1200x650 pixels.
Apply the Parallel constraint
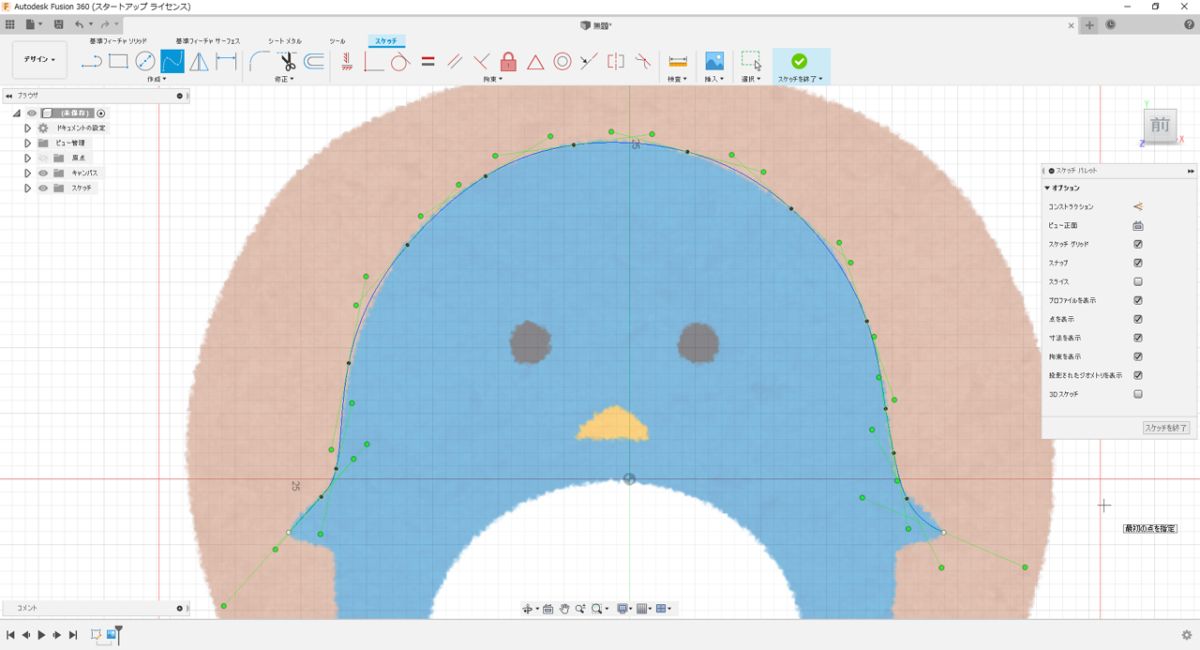point(454,62)
